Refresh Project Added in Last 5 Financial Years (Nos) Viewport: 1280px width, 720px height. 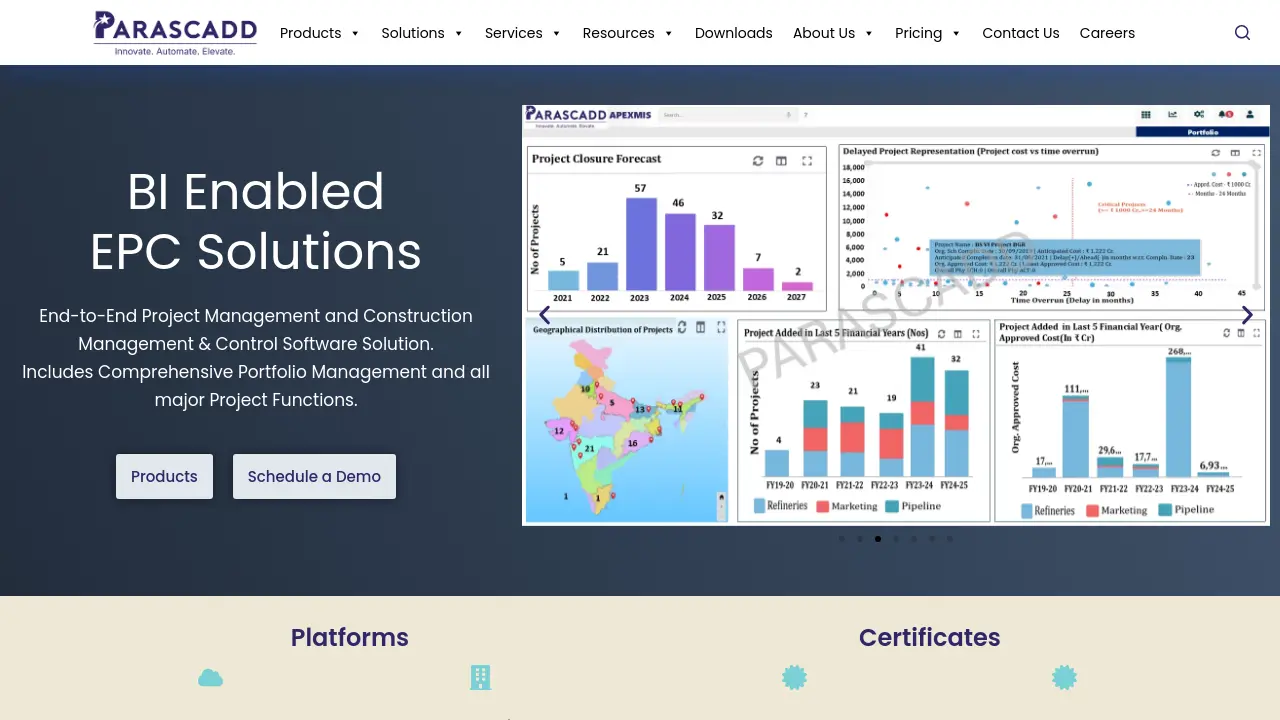pyautogui.click(x=940, y=333)
